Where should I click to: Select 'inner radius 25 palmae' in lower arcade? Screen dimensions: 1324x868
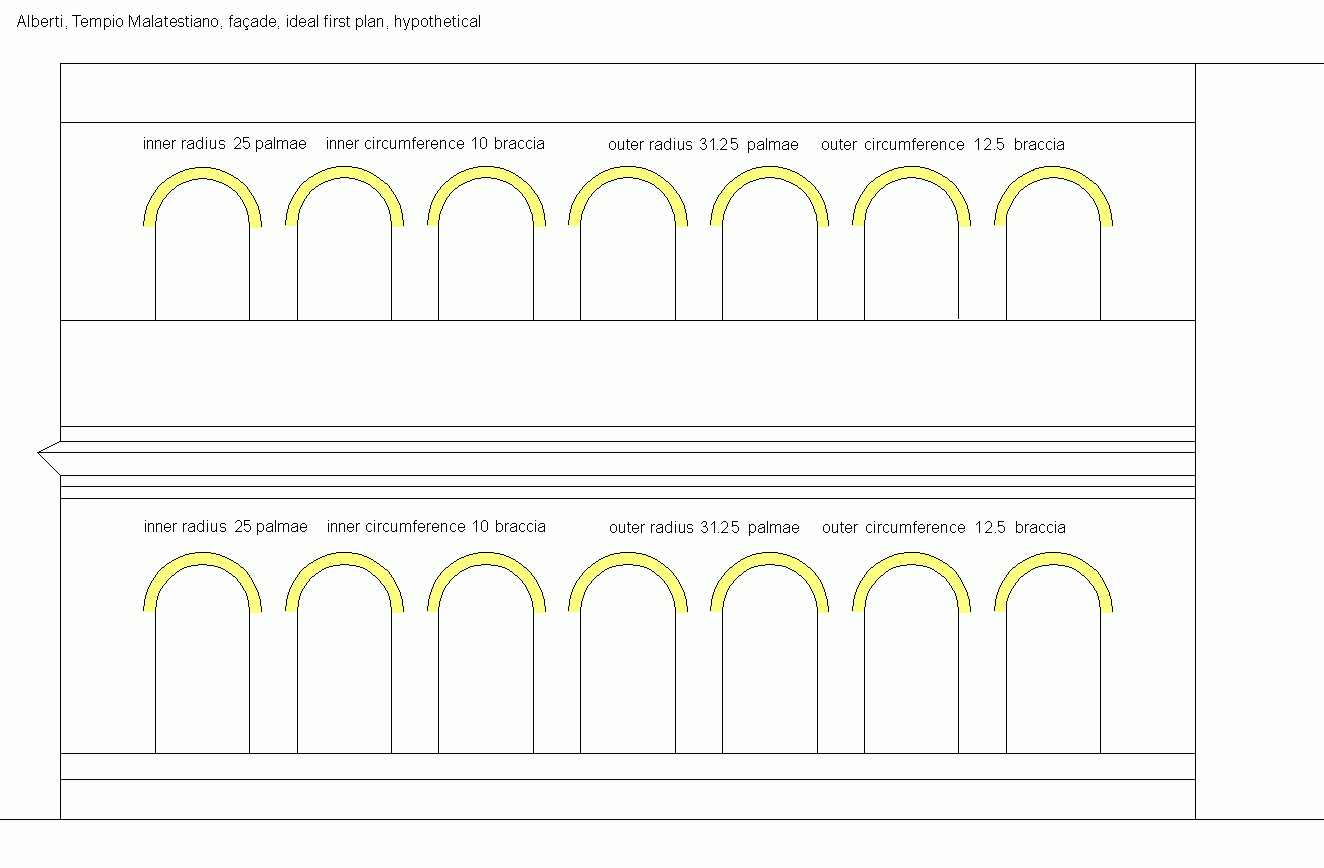(226, 526)
